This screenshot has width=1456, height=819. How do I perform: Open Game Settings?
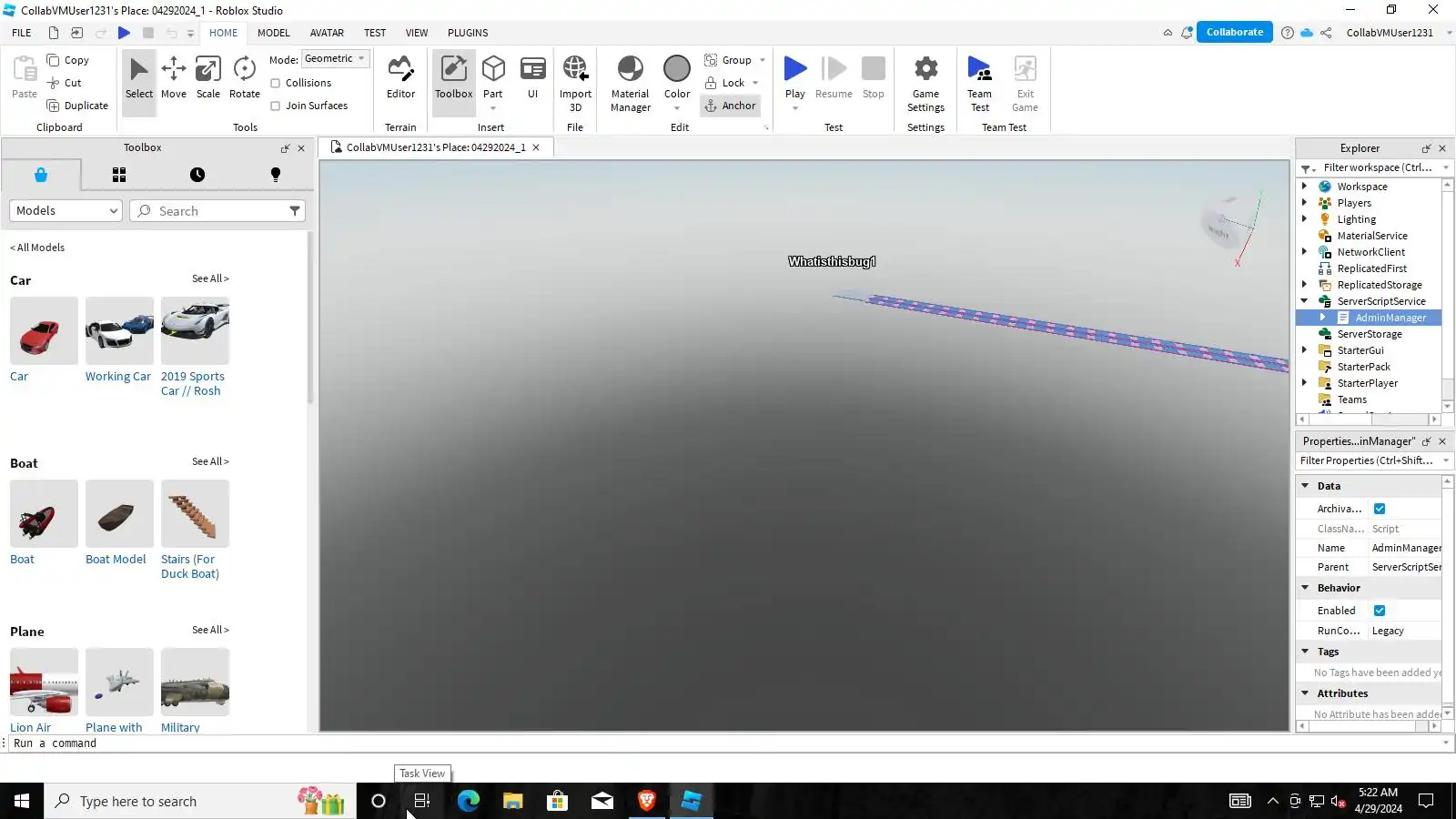pyautogui.click(x=925, y=83)
